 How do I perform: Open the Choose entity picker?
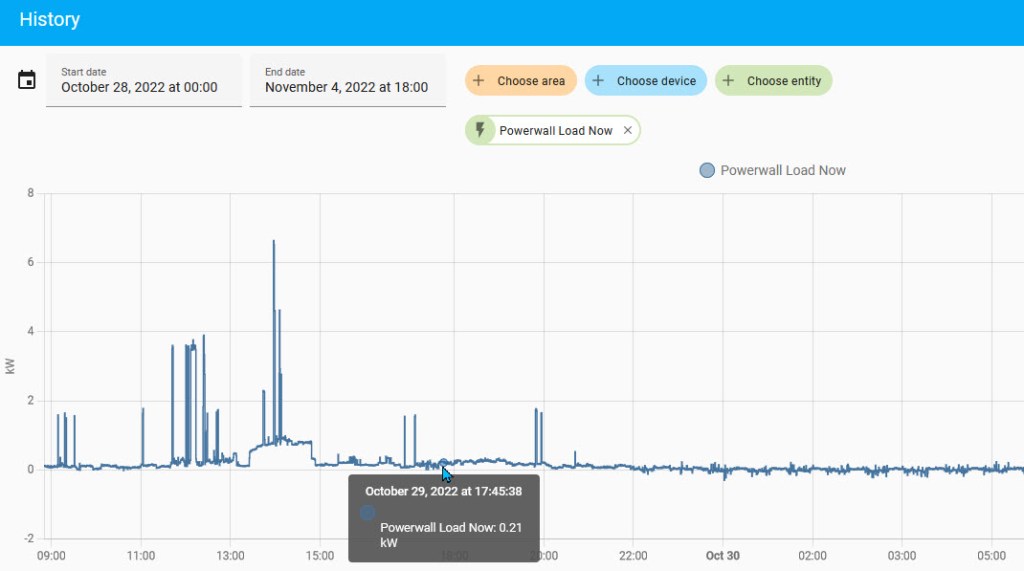pos(773,81)
